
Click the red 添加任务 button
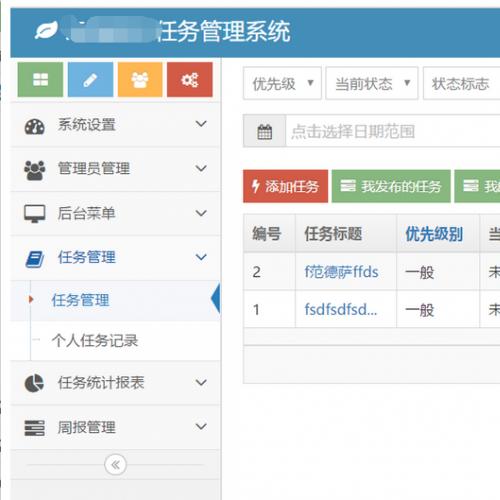pyautogui.click(x=285, y=186)
